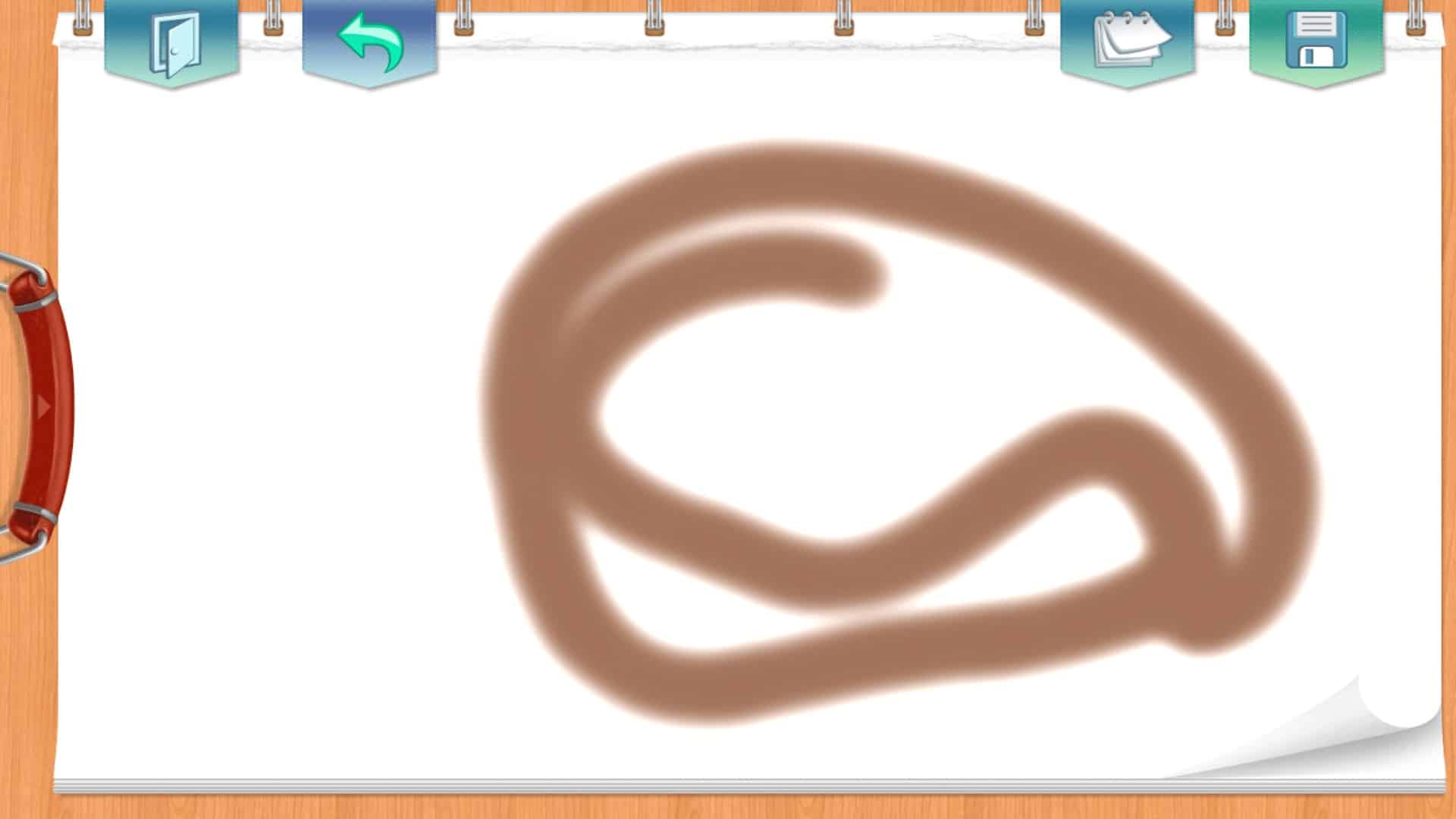The width and height of the screenshot is (1456, 819).
Task: Click the spiral ring right of undo
Action: (x=464, y=19)
